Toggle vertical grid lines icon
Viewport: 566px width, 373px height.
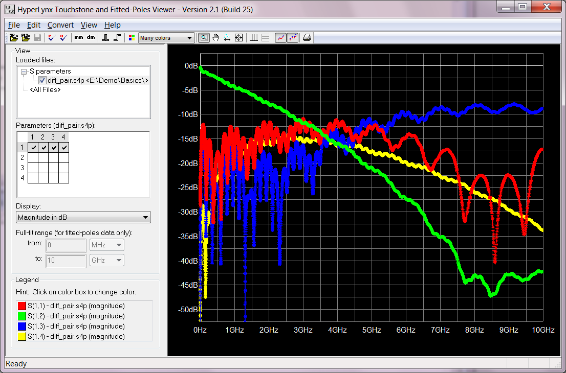coord(254,38)
